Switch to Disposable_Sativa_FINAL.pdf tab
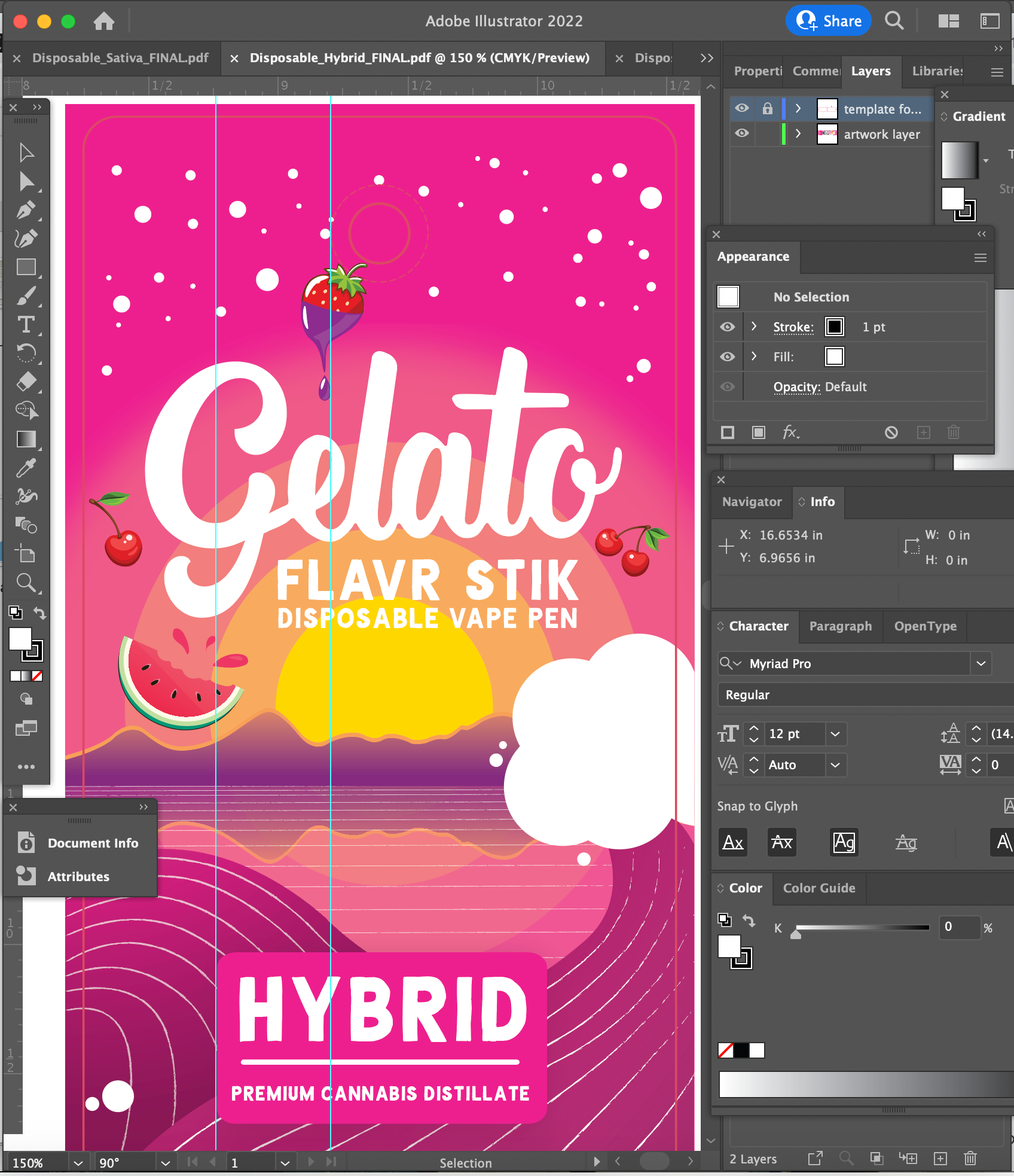 120,58
